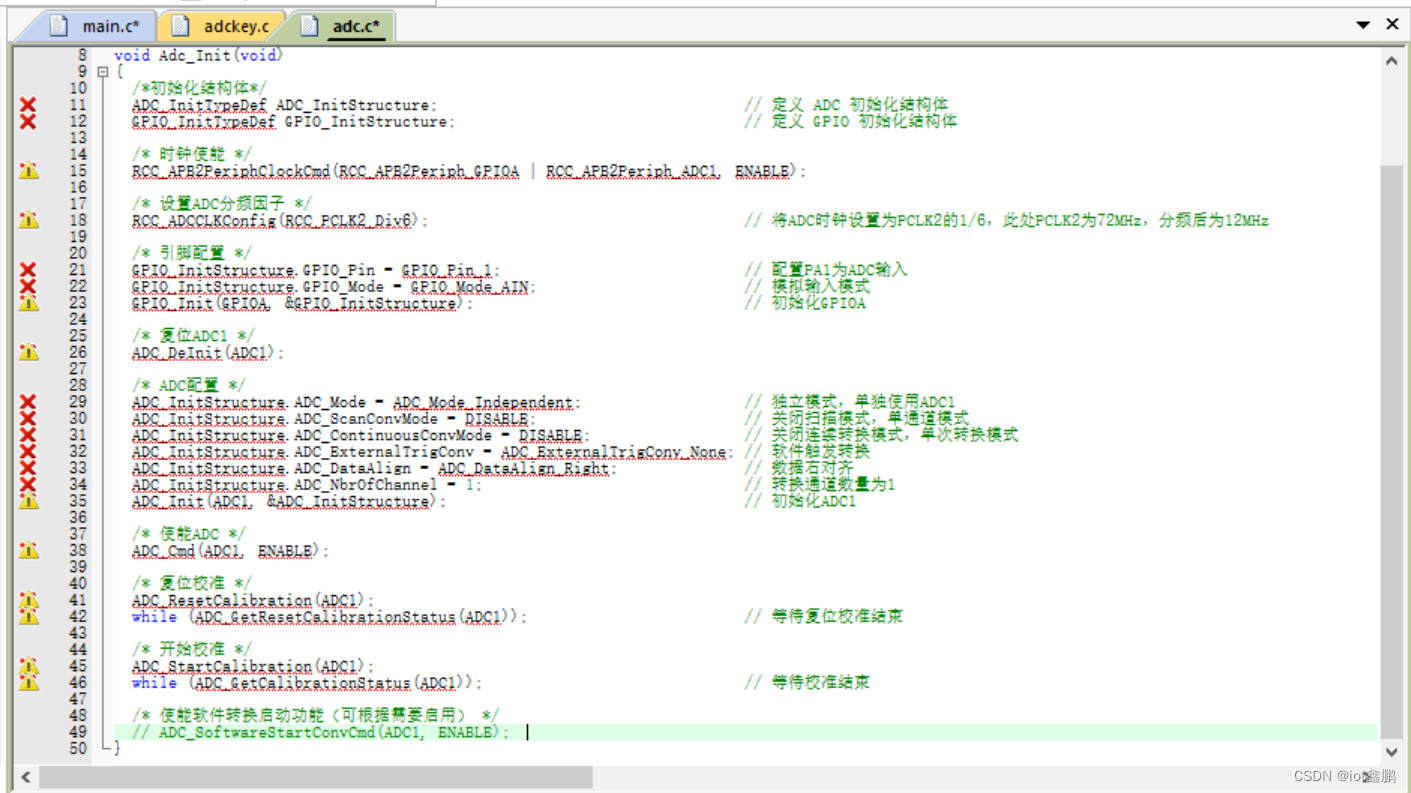The width and height of the screenshot is (1411, 793).
Task: Click commented ADC_SoftwareStartConvCmd line 49
Action: pyautogui.click(x=320, y=733)
